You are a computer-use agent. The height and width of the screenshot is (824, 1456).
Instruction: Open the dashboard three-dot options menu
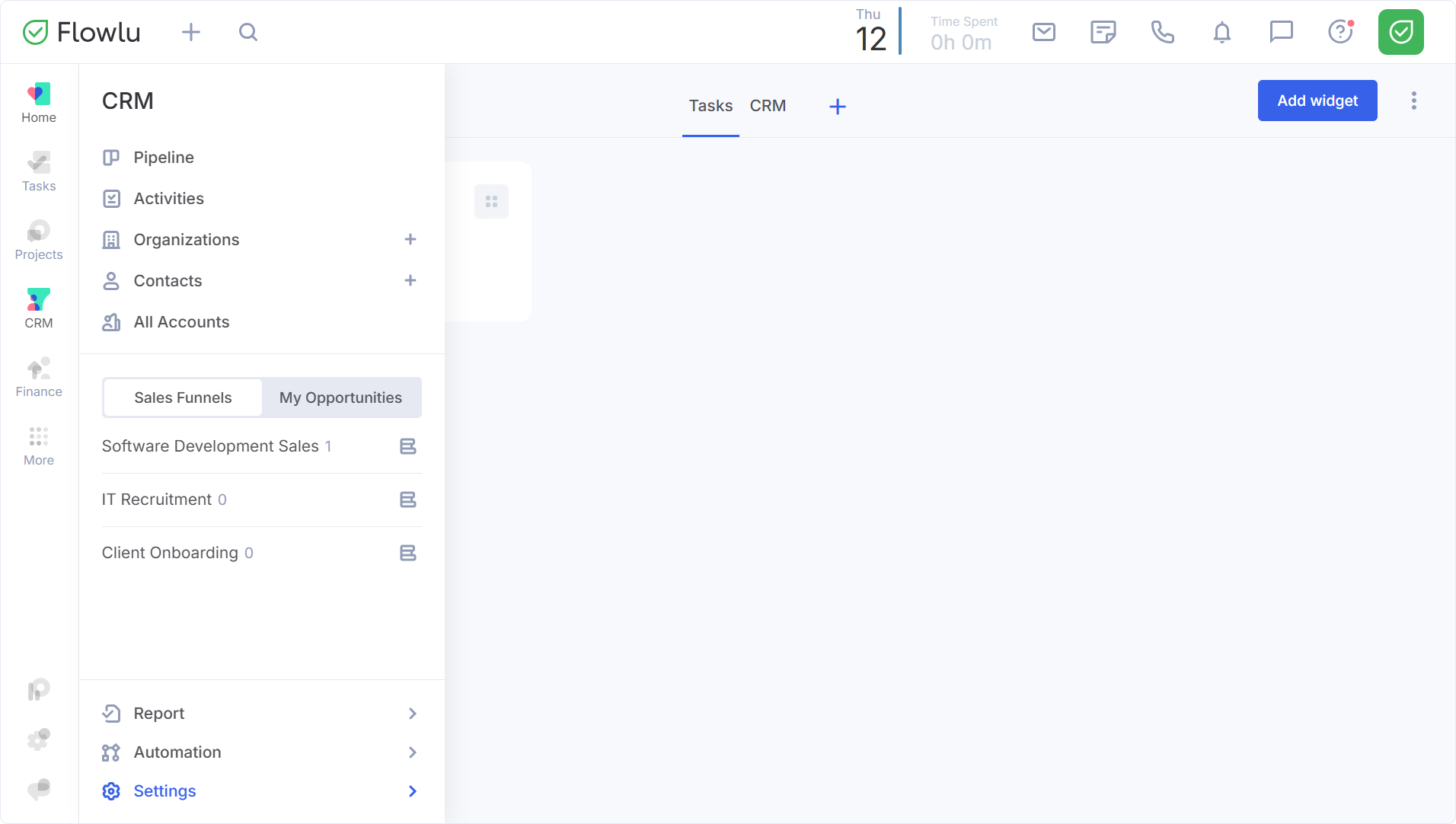click(x=1414, y=101)
